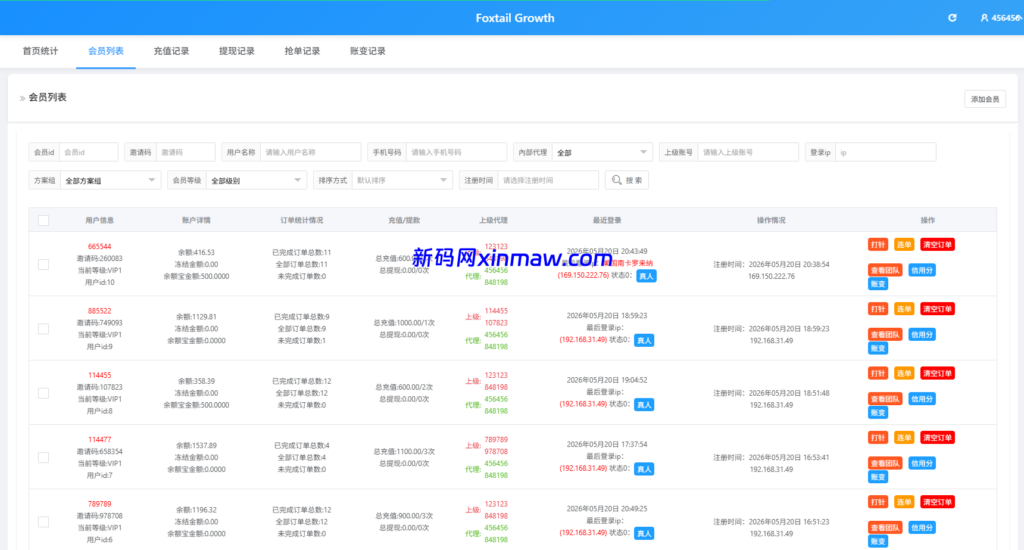Open the 充值记录 tab
The height and width of the screenshot is (550, 1024).
[171, 51]
